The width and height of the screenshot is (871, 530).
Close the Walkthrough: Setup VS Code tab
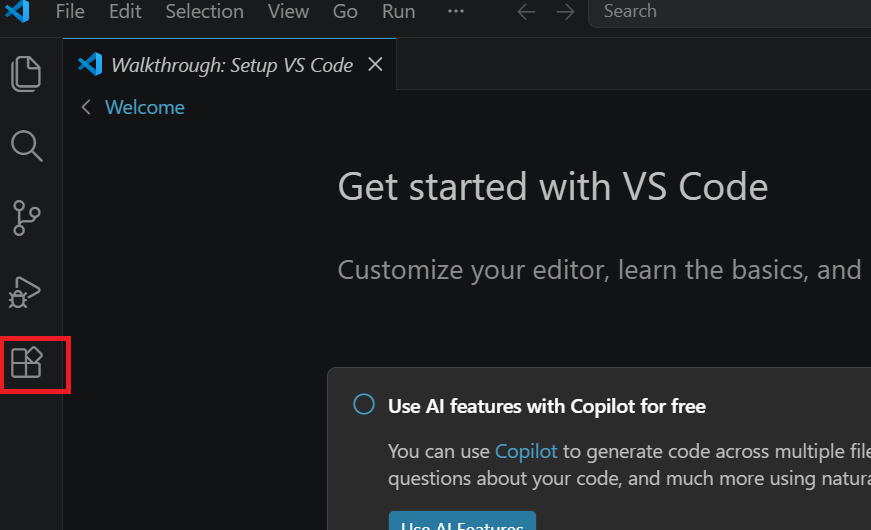375,65
